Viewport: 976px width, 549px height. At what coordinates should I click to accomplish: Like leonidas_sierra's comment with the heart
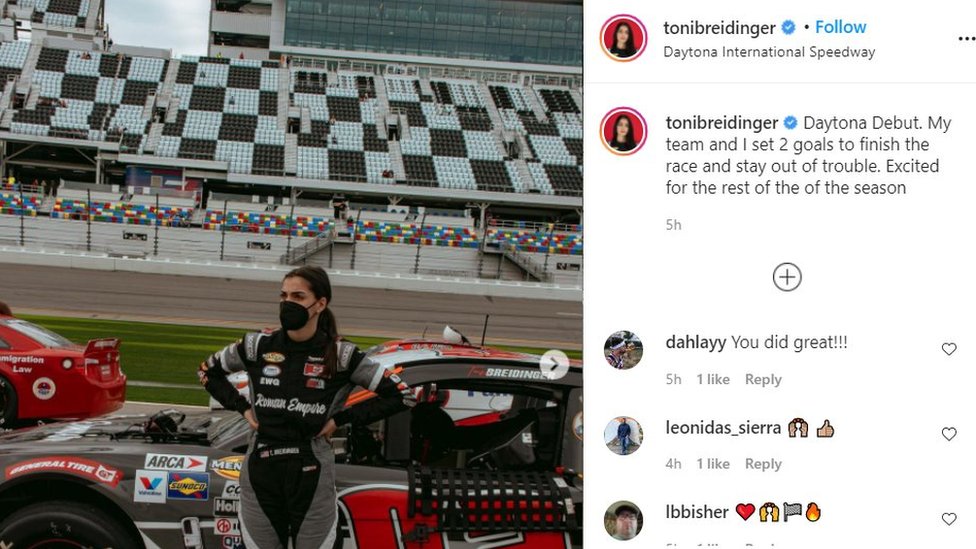click(x=949, y=434)
